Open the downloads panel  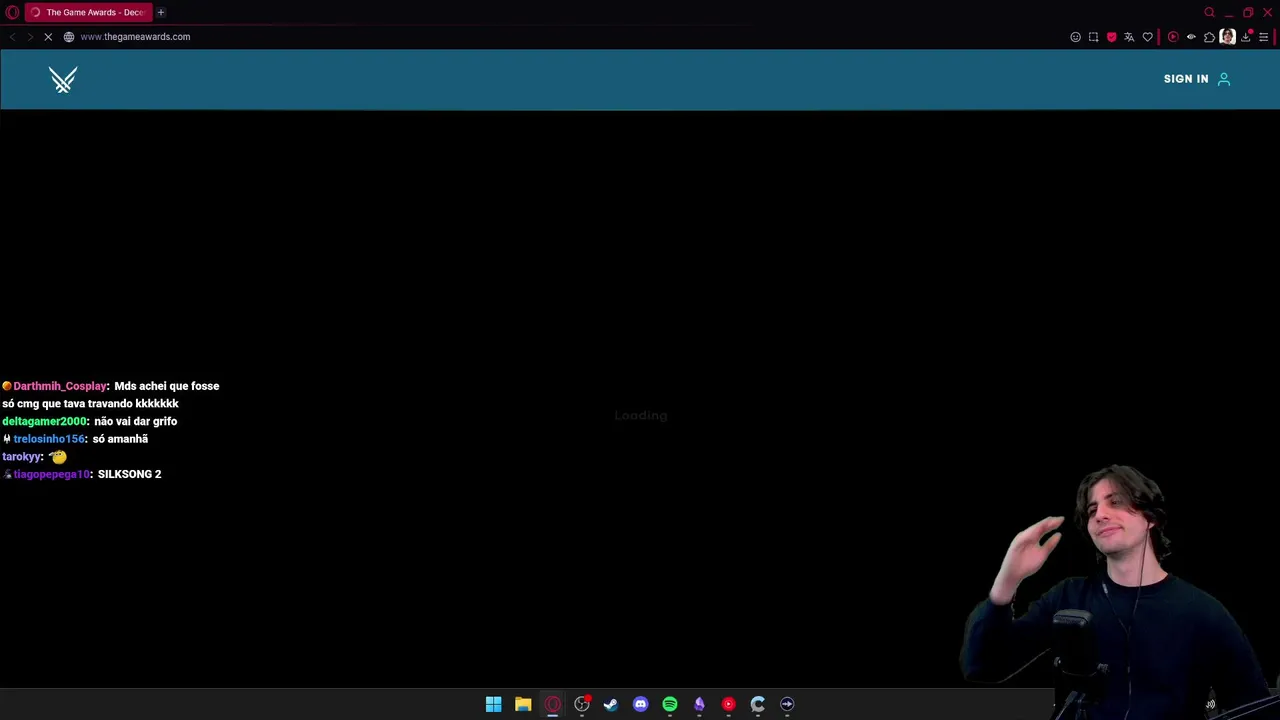point(1246,37)
